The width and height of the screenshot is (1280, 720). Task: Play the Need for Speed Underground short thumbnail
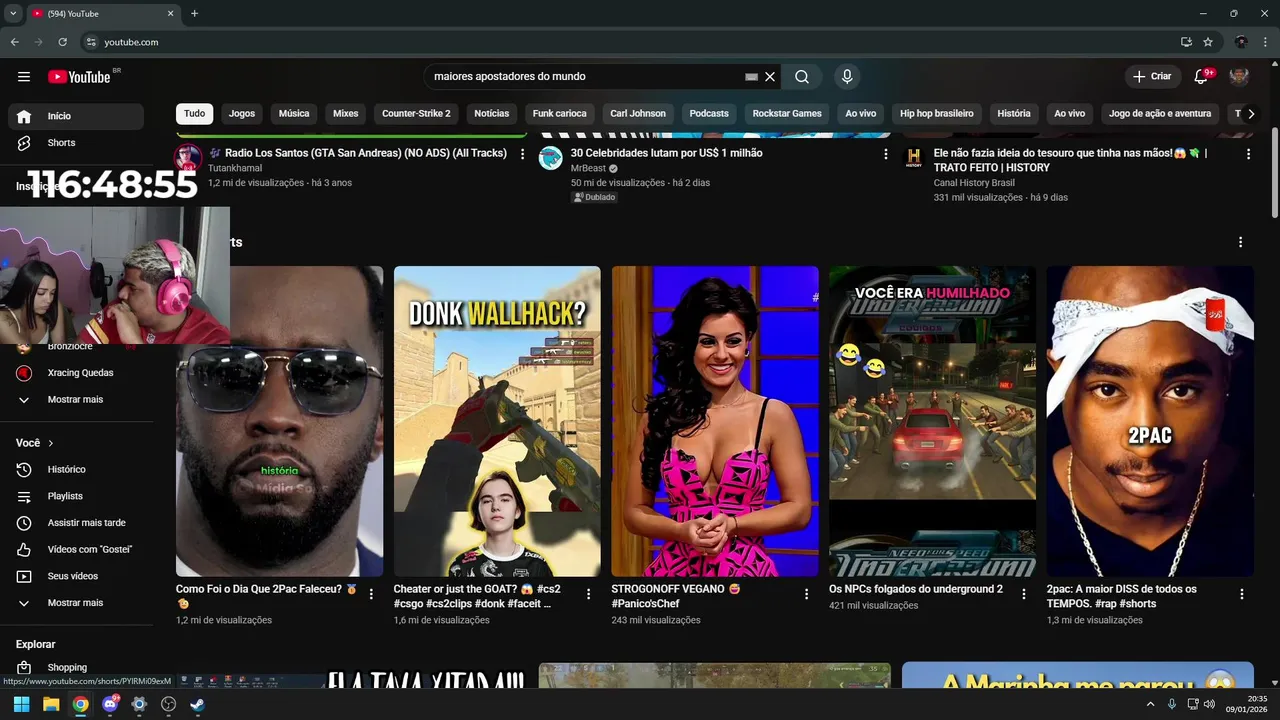click(932, 421)
